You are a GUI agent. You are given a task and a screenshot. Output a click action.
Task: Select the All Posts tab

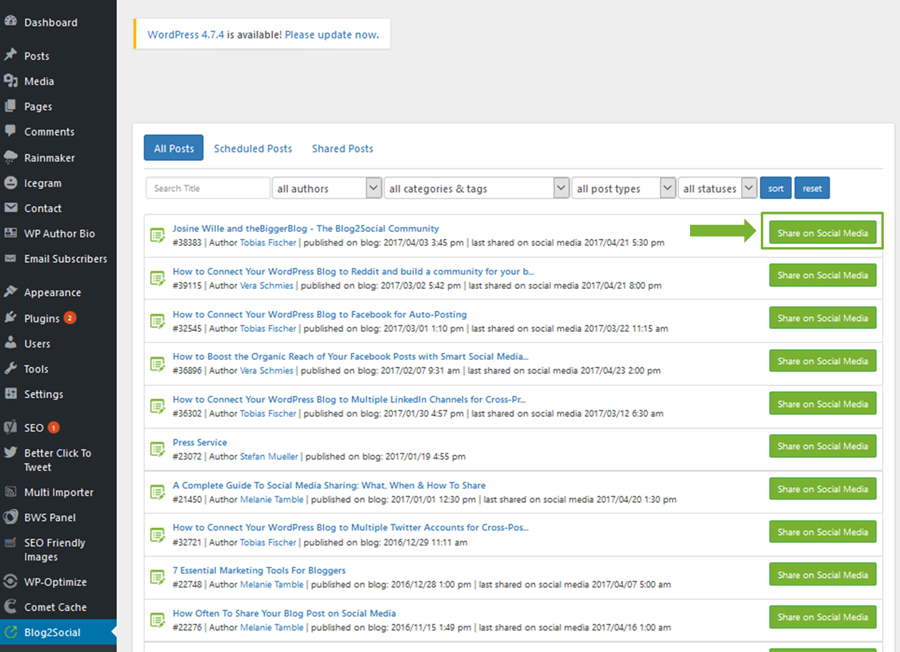[173, 148]
